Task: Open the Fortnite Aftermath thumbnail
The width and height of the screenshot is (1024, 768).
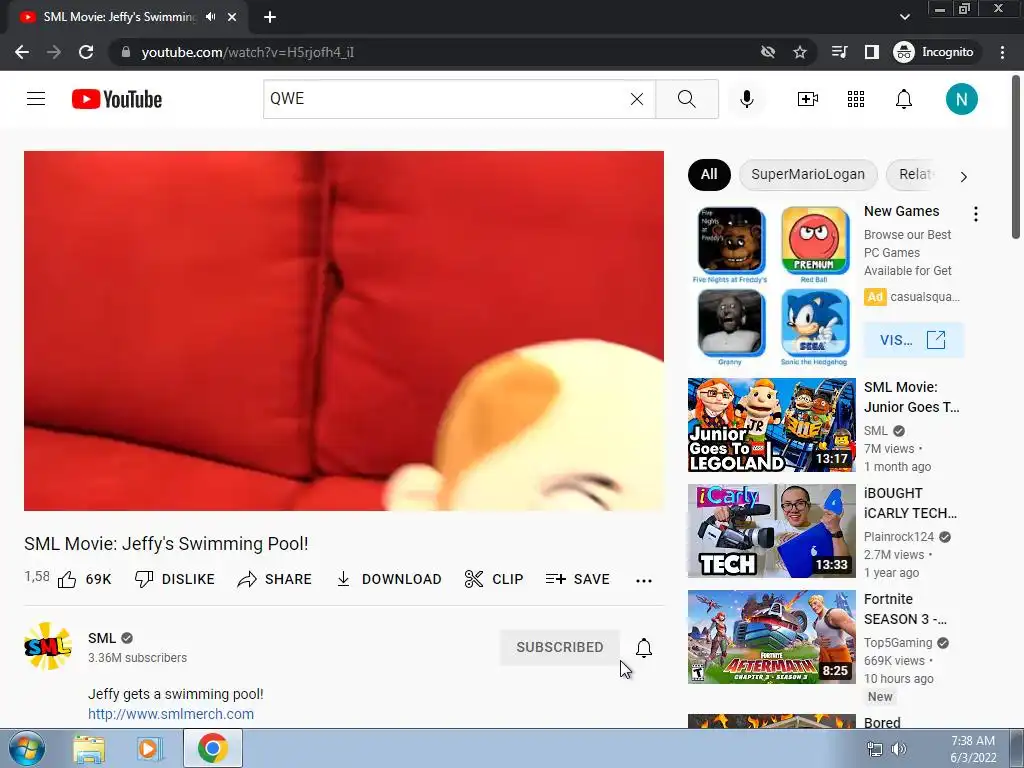Action: pyautogui.click(x=771, y=637)
